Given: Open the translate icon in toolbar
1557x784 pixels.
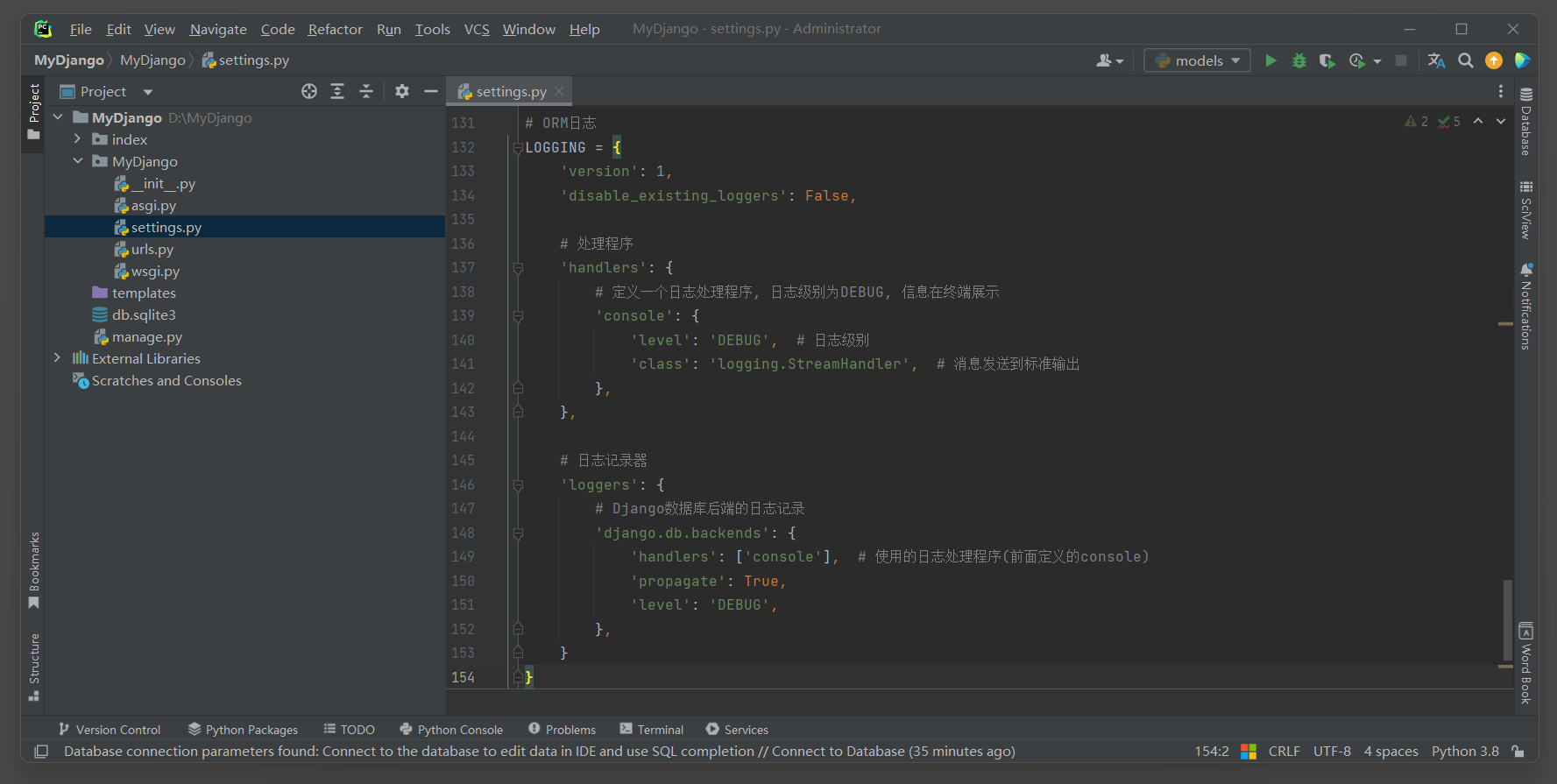Looking at the screenshot, I should pyautogui.click(x=1436, y=60).
